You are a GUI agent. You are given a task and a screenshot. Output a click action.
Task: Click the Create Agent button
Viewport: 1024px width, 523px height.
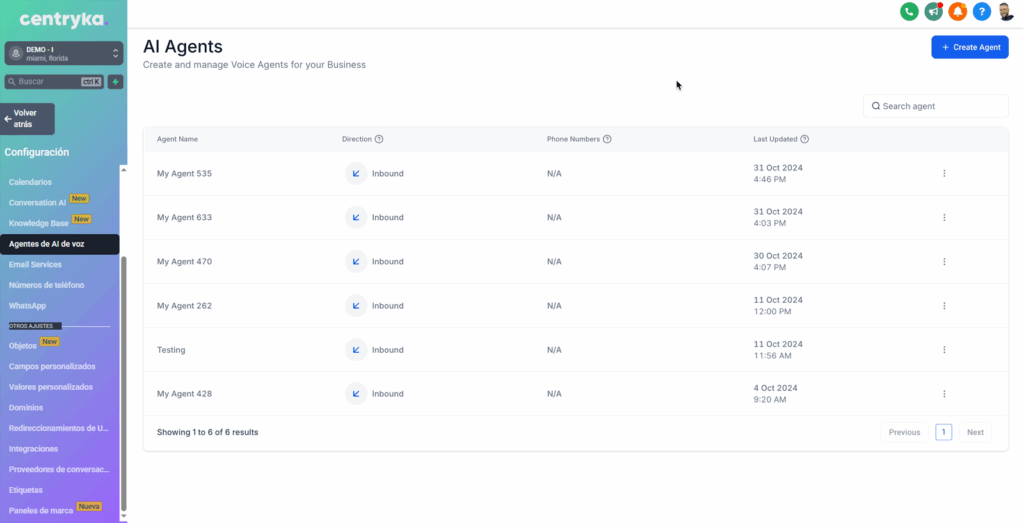[x=969, y=47]
